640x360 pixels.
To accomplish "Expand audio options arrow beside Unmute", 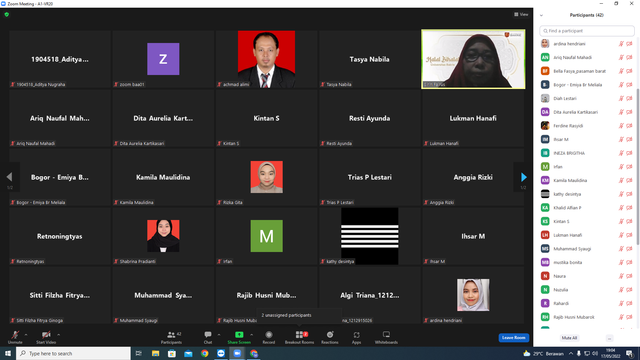I will [26, 335].
